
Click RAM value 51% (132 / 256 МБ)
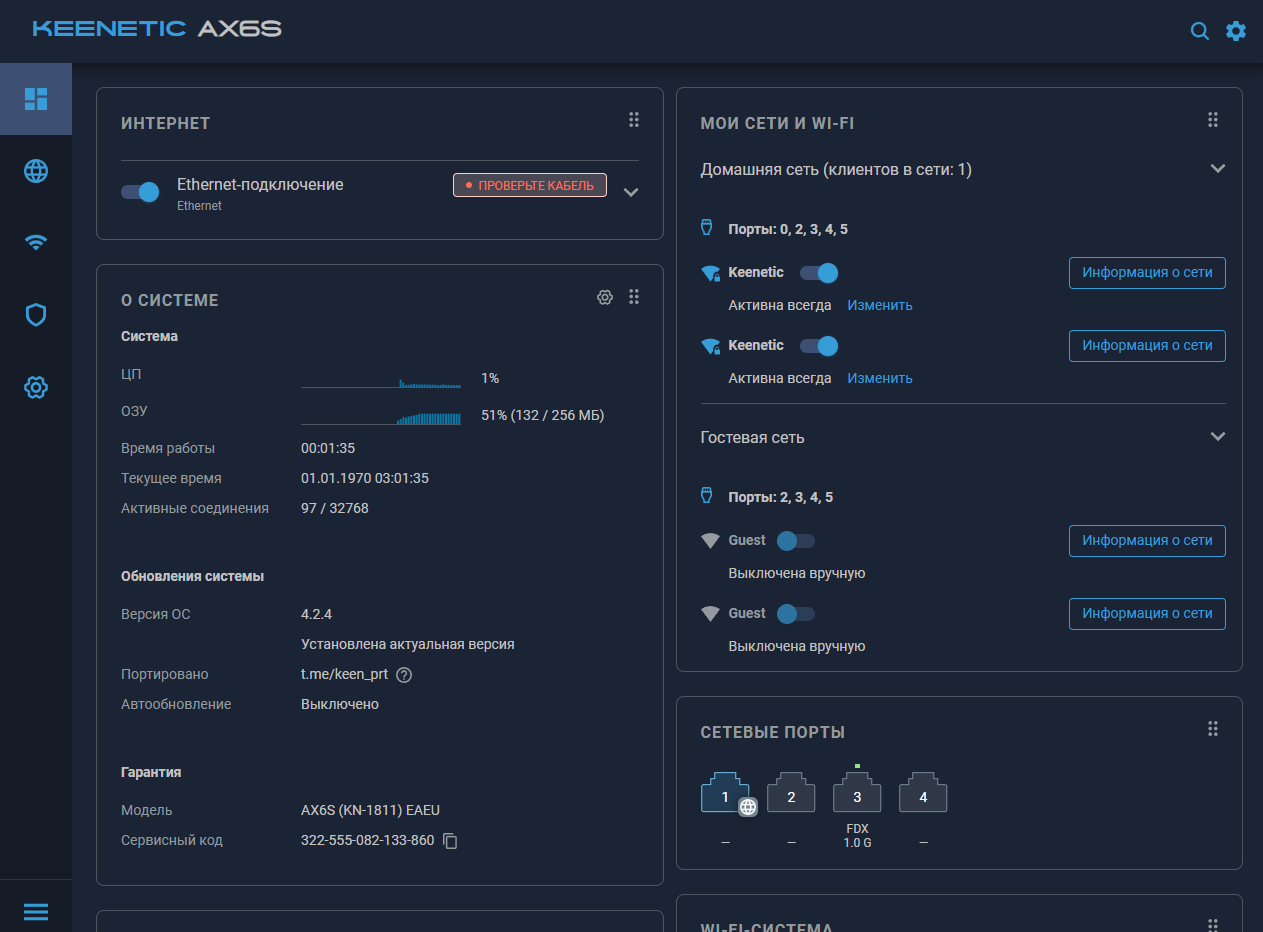coord(543,416)
